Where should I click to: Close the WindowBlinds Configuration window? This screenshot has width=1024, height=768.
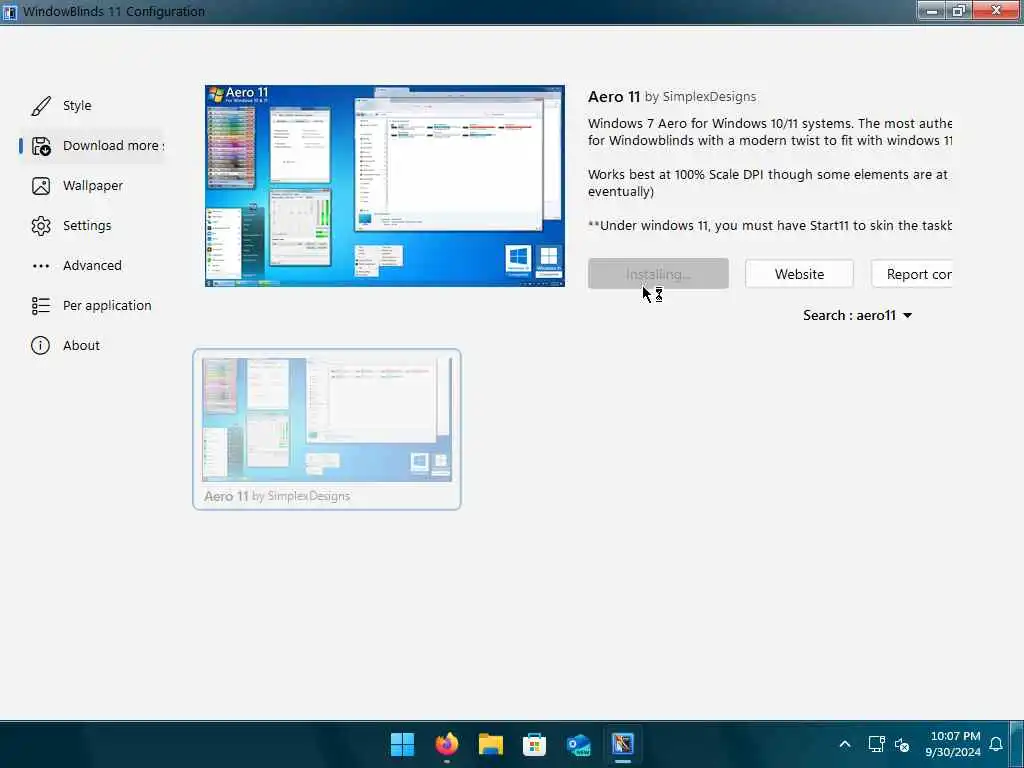997,11
